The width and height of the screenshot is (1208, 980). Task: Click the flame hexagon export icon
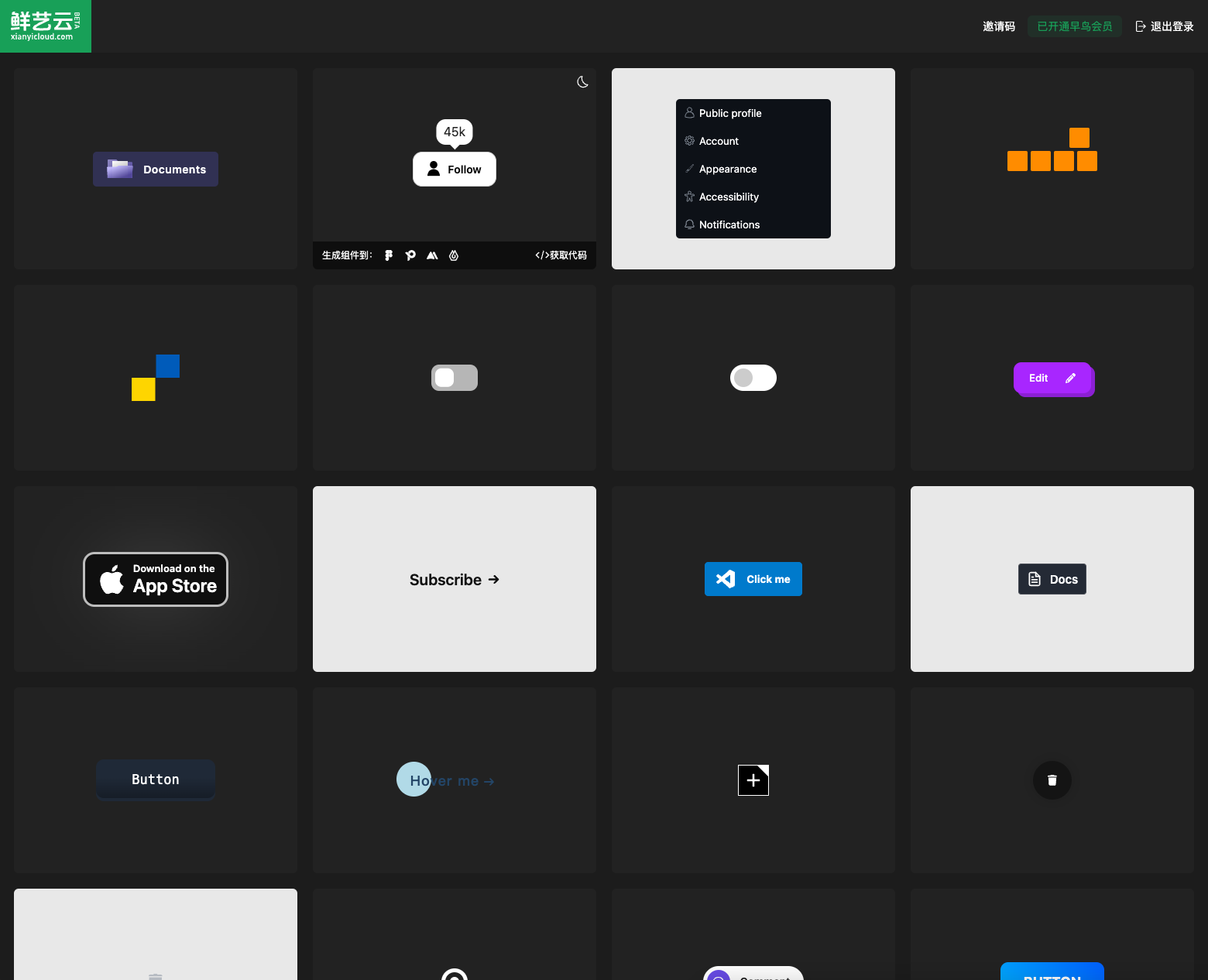pos(454,255)
